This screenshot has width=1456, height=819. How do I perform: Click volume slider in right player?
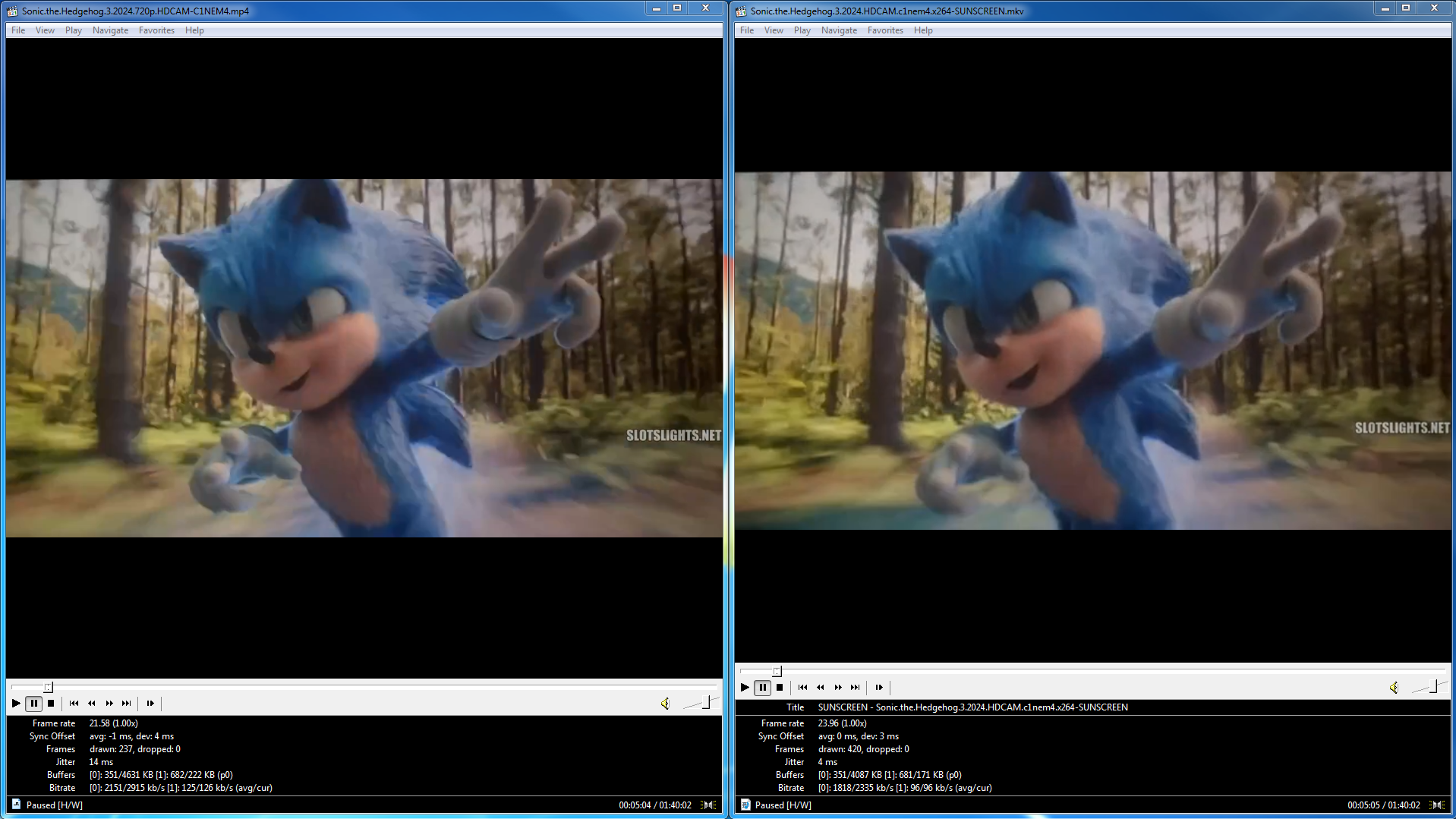pos(1429,687)
